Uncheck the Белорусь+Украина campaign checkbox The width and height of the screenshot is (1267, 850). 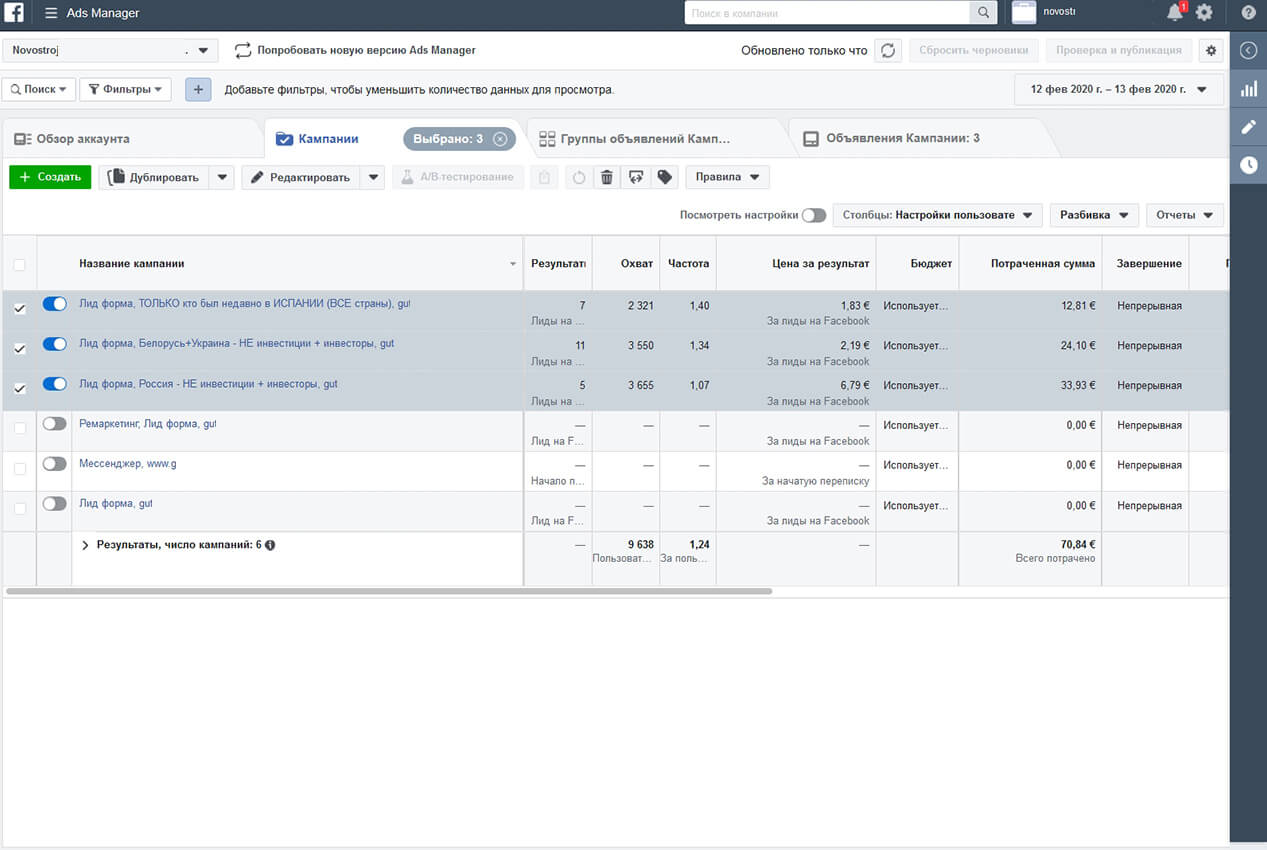tap(20, 348)
